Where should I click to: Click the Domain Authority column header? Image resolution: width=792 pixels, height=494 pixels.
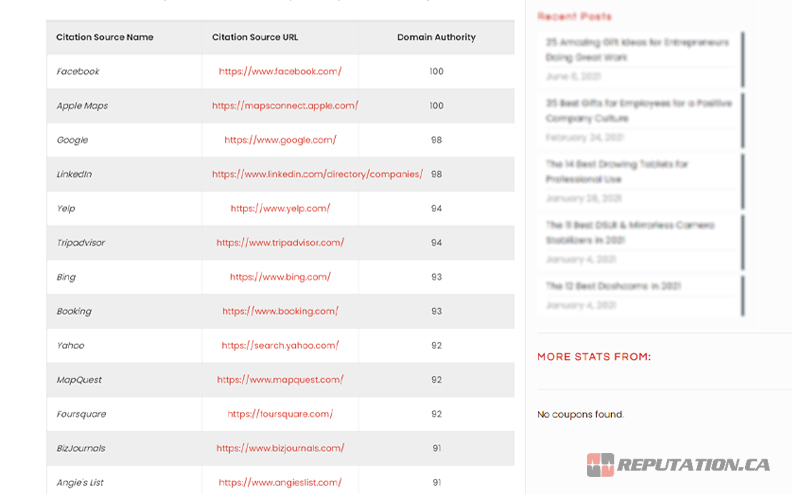436,38
